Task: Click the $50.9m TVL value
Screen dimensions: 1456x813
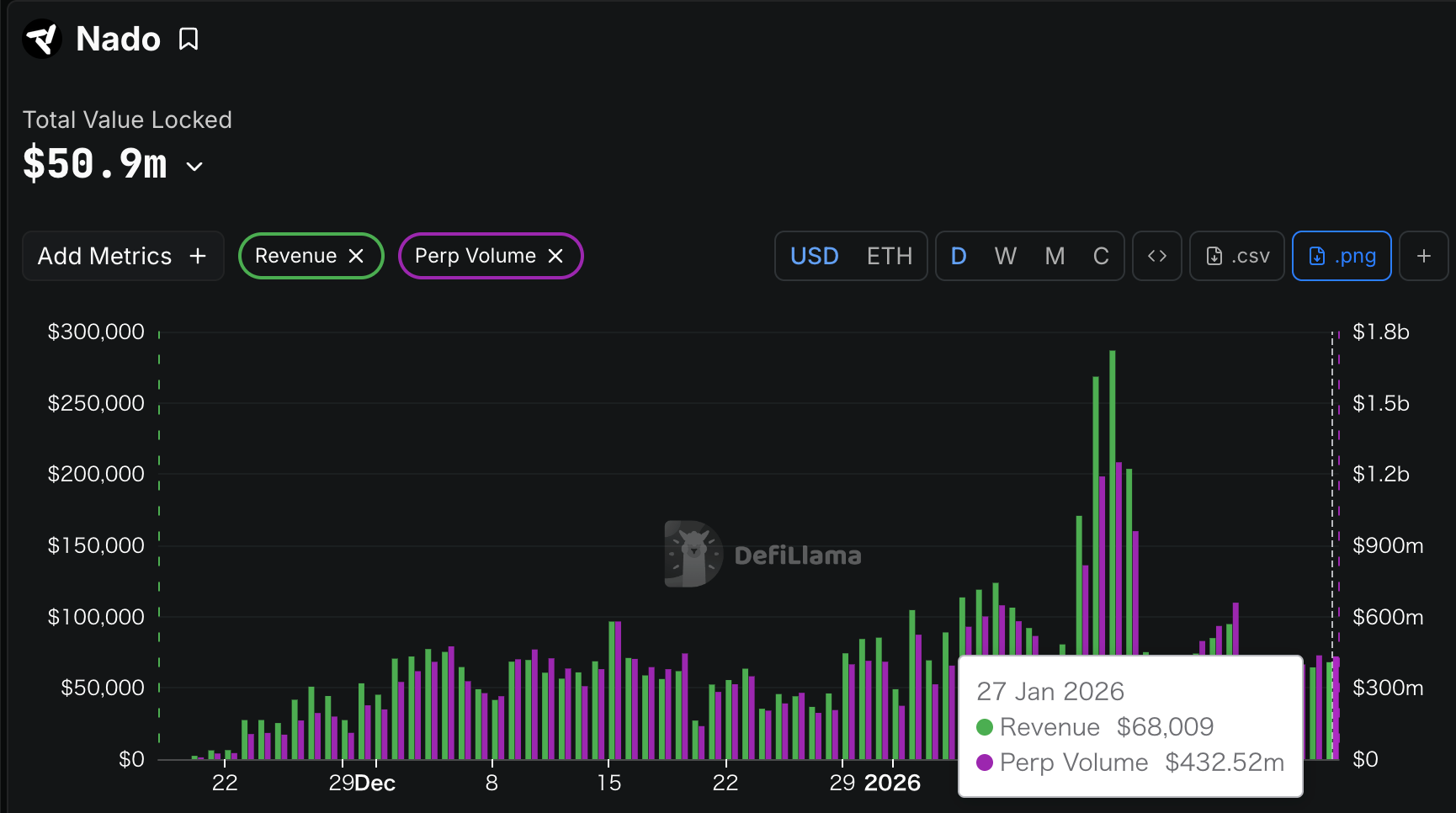Action: (x=95, y=163)
